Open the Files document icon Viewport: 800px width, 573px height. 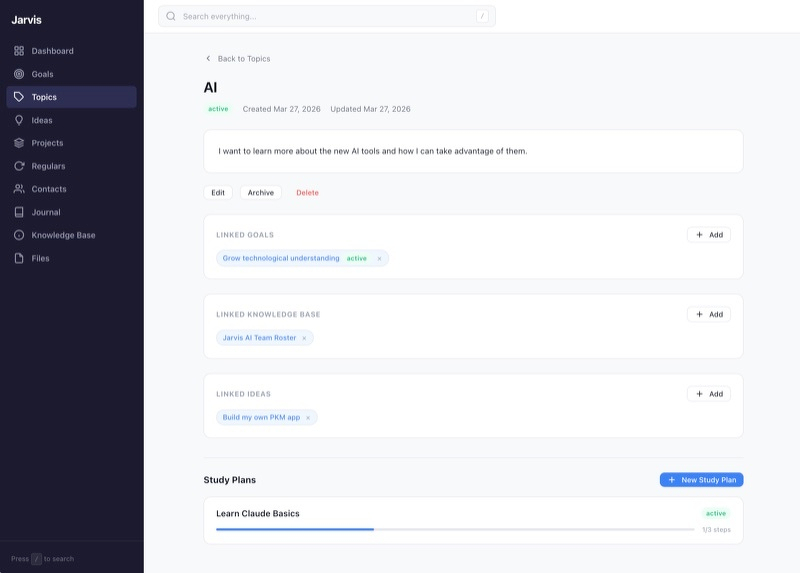[x=19, y=258]
